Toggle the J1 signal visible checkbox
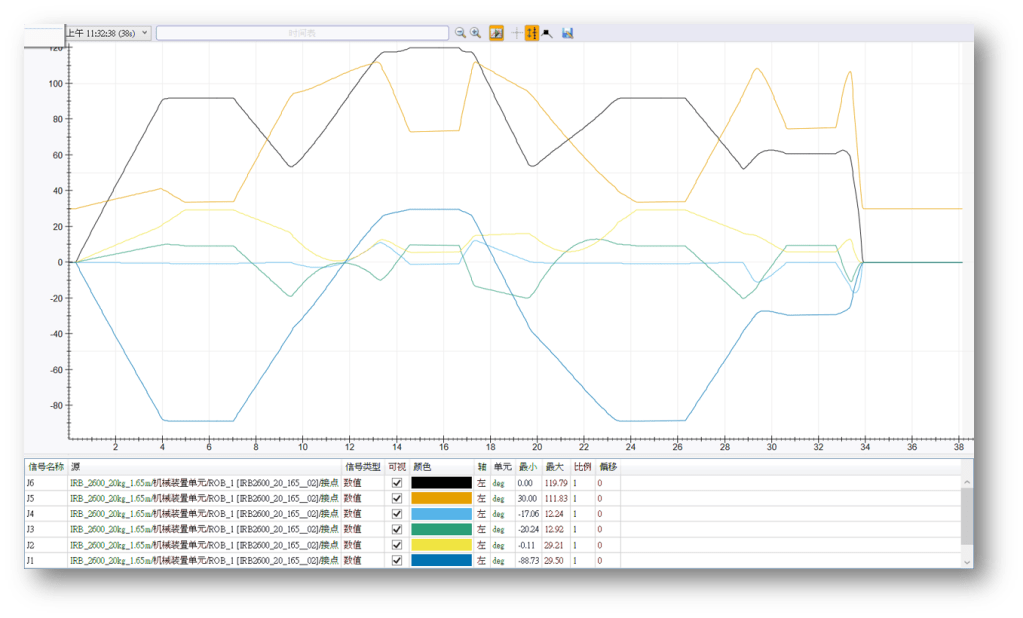The height and width of the screenshot is (618, 1023). (397, 561)
